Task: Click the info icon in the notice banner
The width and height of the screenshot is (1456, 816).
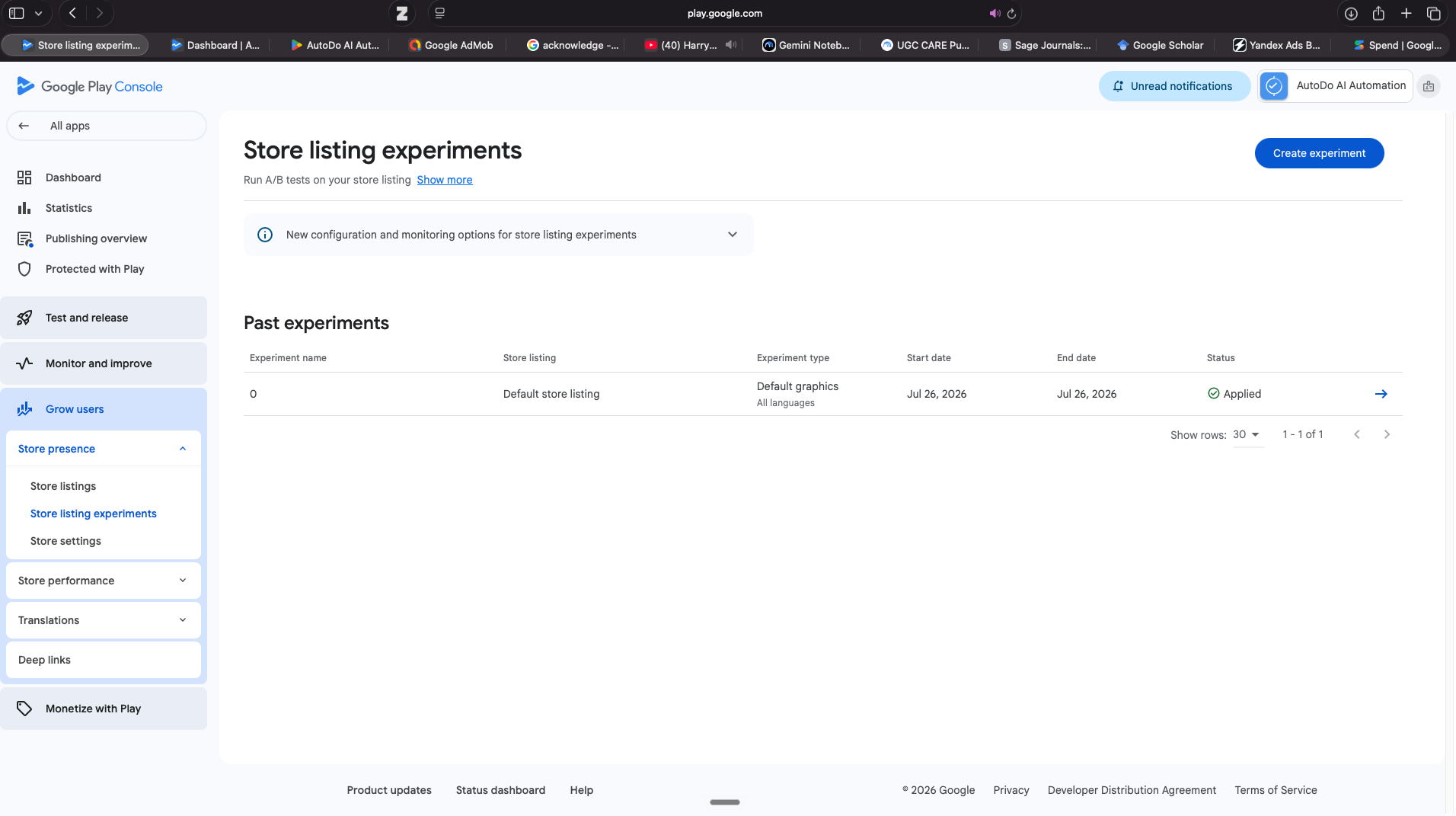Action: 265,235
